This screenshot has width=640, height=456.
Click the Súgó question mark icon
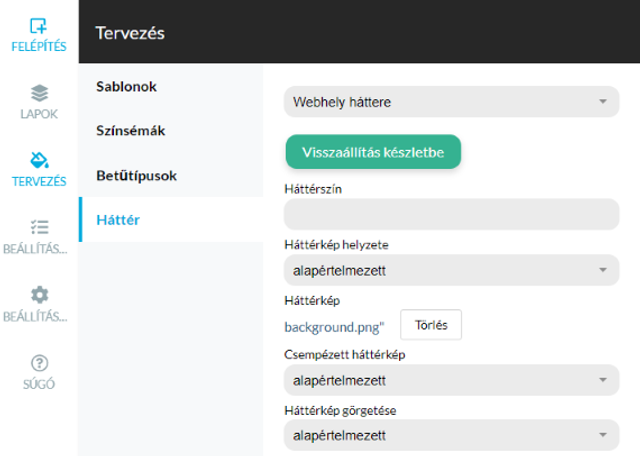pos(39,363)
